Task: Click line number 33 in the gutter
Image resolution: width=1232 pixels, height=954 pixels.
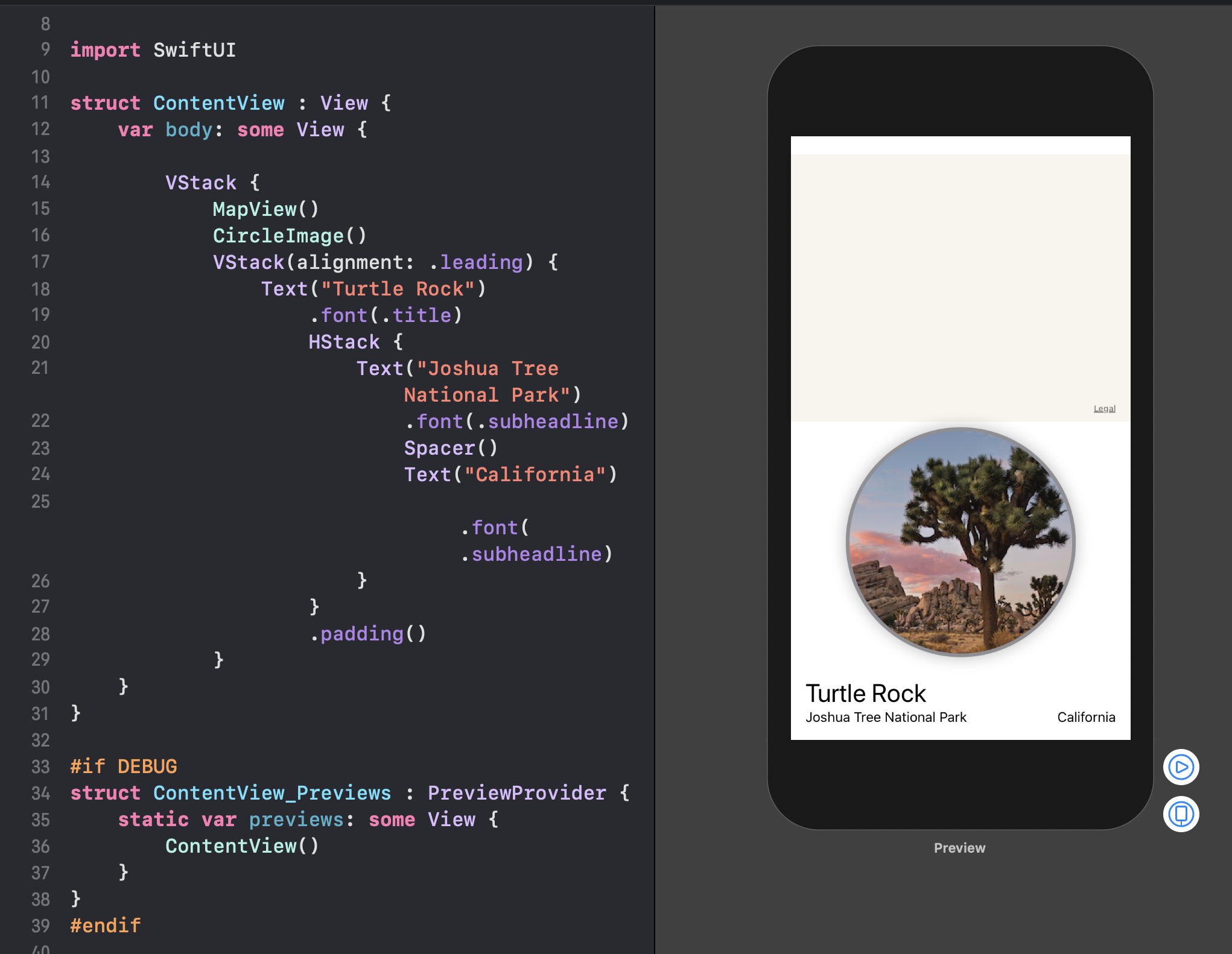Action: (x=40, y=766)
